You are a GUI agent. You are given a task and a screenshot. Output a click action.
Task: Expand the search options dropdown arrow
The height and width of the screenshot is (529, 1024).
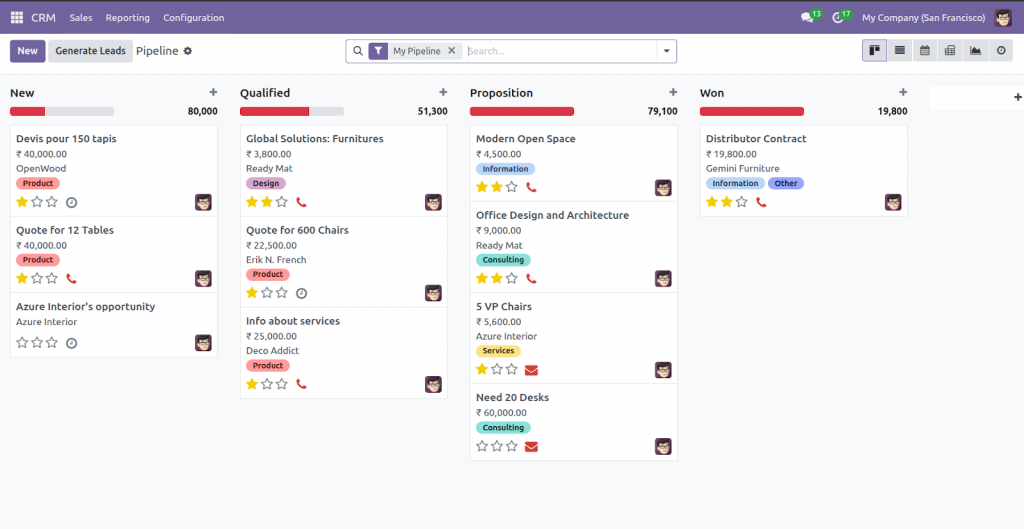tap(666, 51)
